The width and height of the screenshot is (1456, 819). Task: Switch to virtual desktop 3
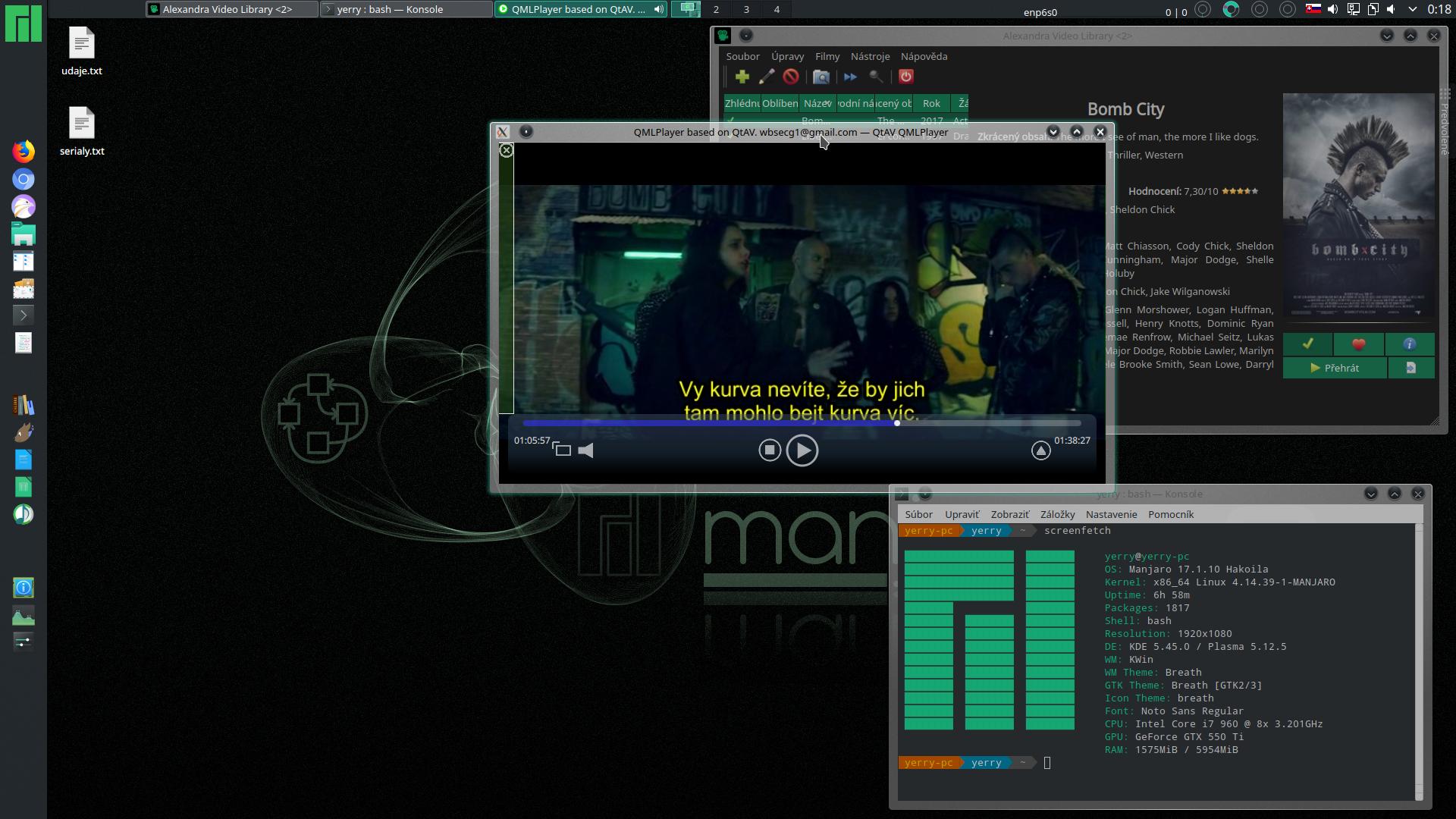point(746,9)
